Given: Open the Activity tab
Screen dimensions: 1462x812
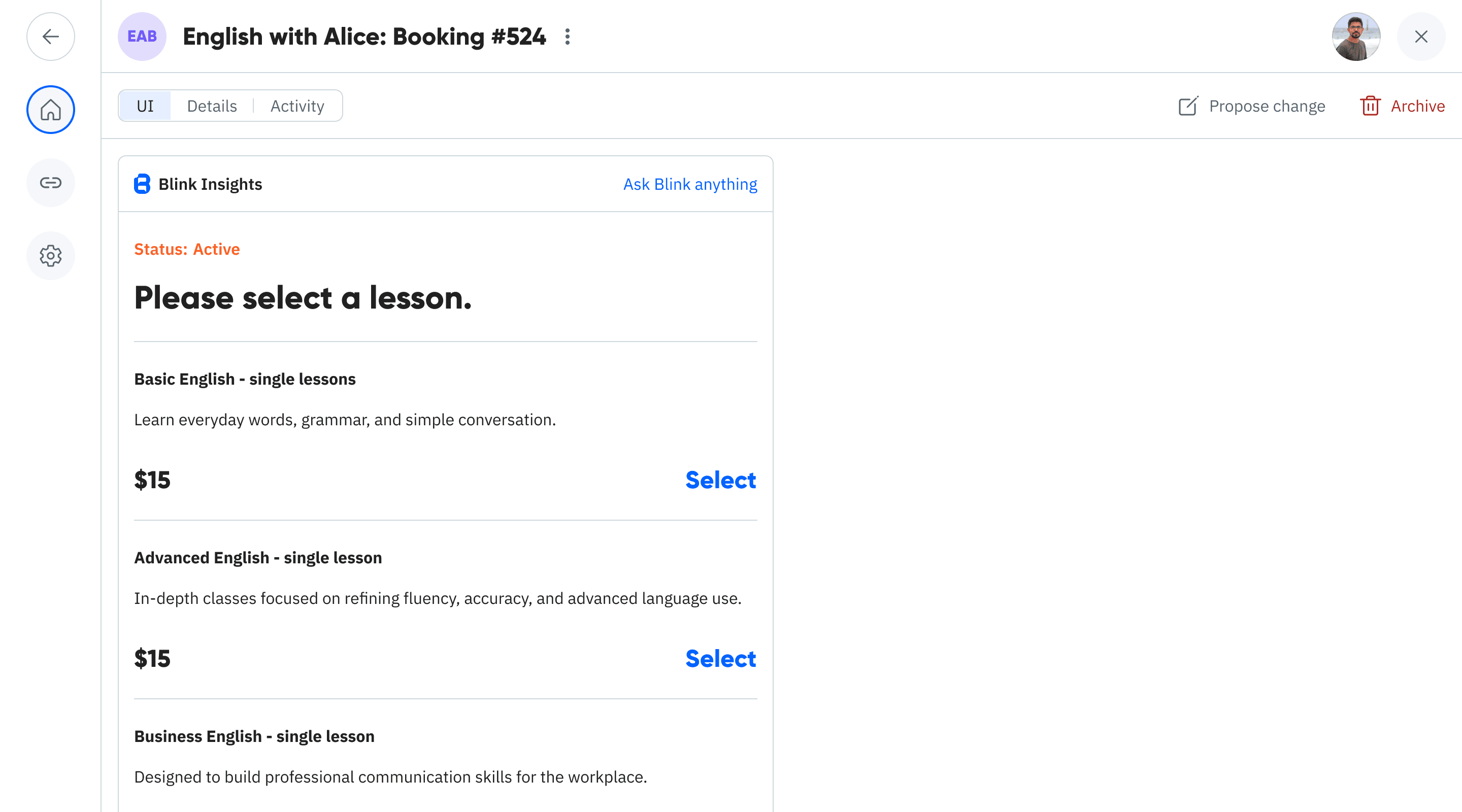Looking at the screenshot, I should 297,106.
